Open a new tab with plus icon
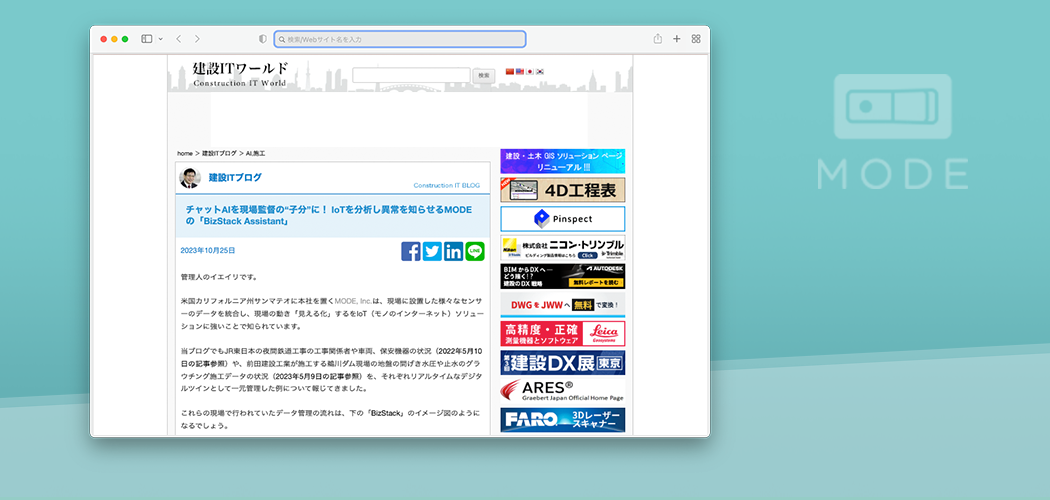Viewport: 1050px width, 500px height. (677, 39)
